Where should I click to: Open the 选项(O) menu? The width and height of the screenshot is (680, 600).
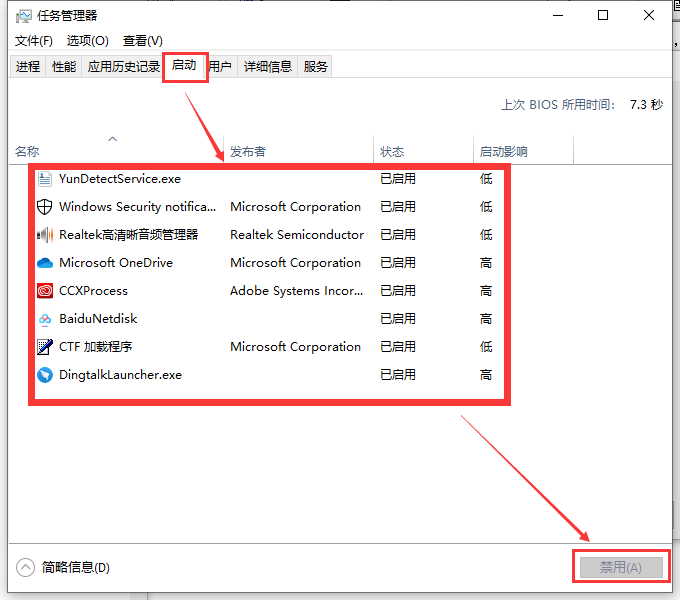(x=87, y=41)
